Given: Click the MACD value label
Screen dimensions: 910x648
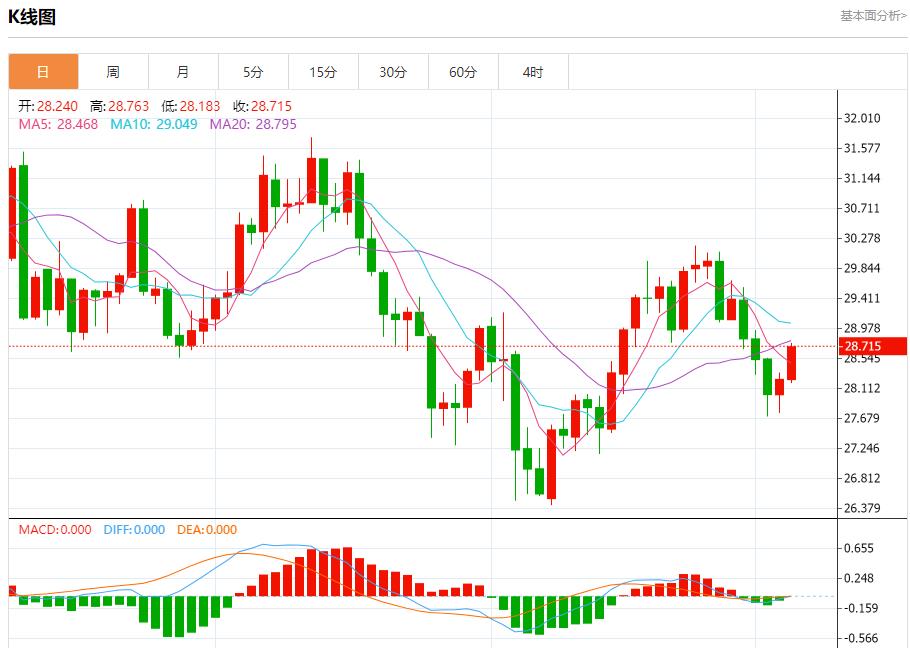Looking at the screenshot, I should (x=55, y=530).
